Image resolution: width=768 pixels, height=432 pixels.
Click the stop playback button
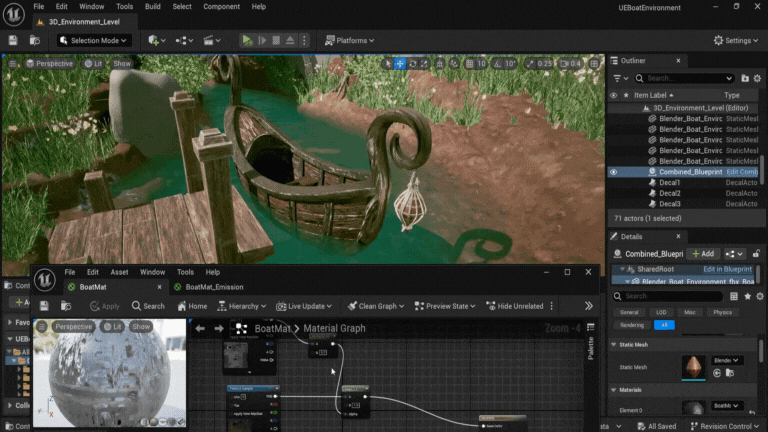pyautogui.click(x=276, y=40)
